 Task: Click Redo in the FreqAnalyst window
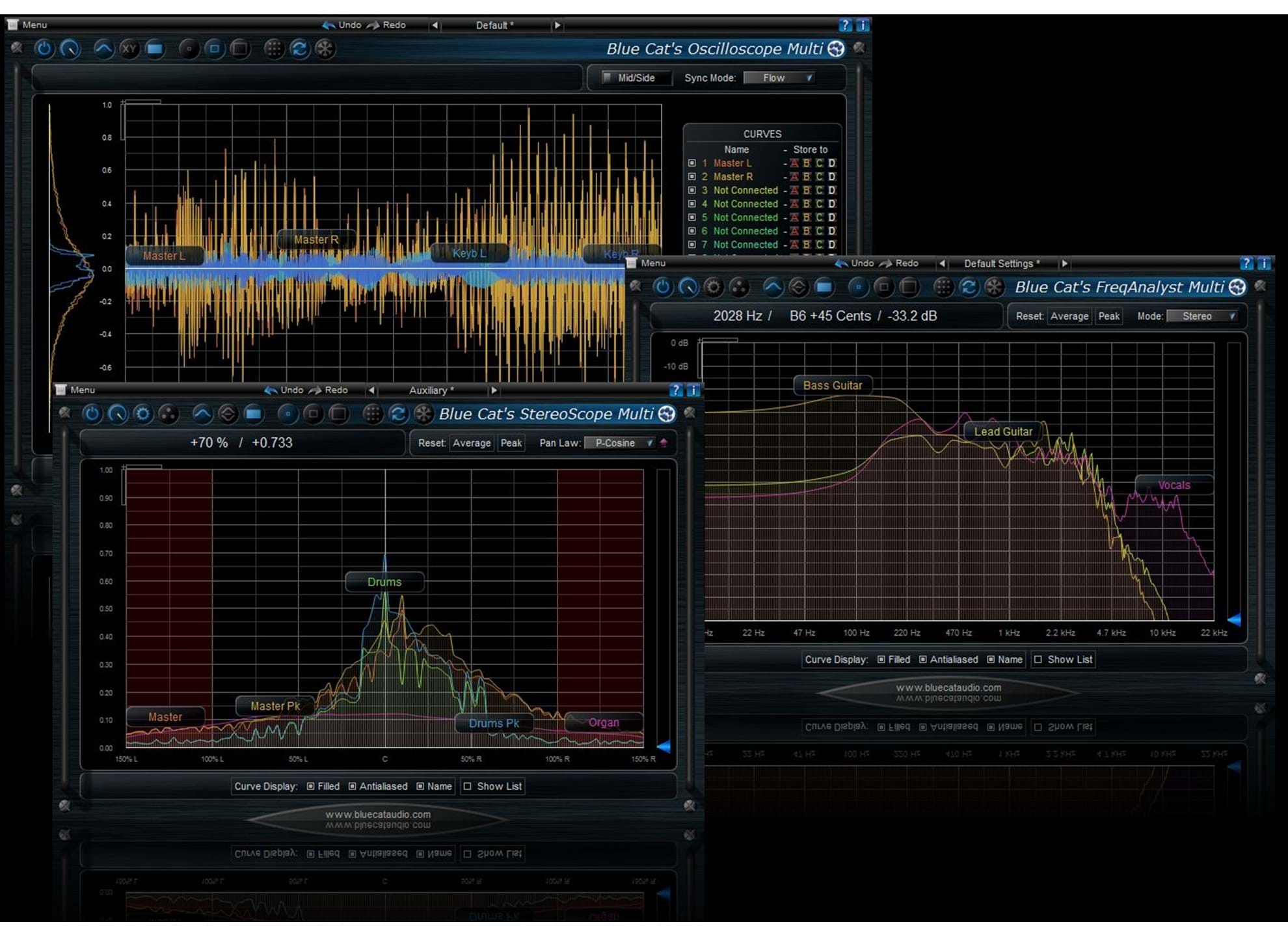point(898,263)
